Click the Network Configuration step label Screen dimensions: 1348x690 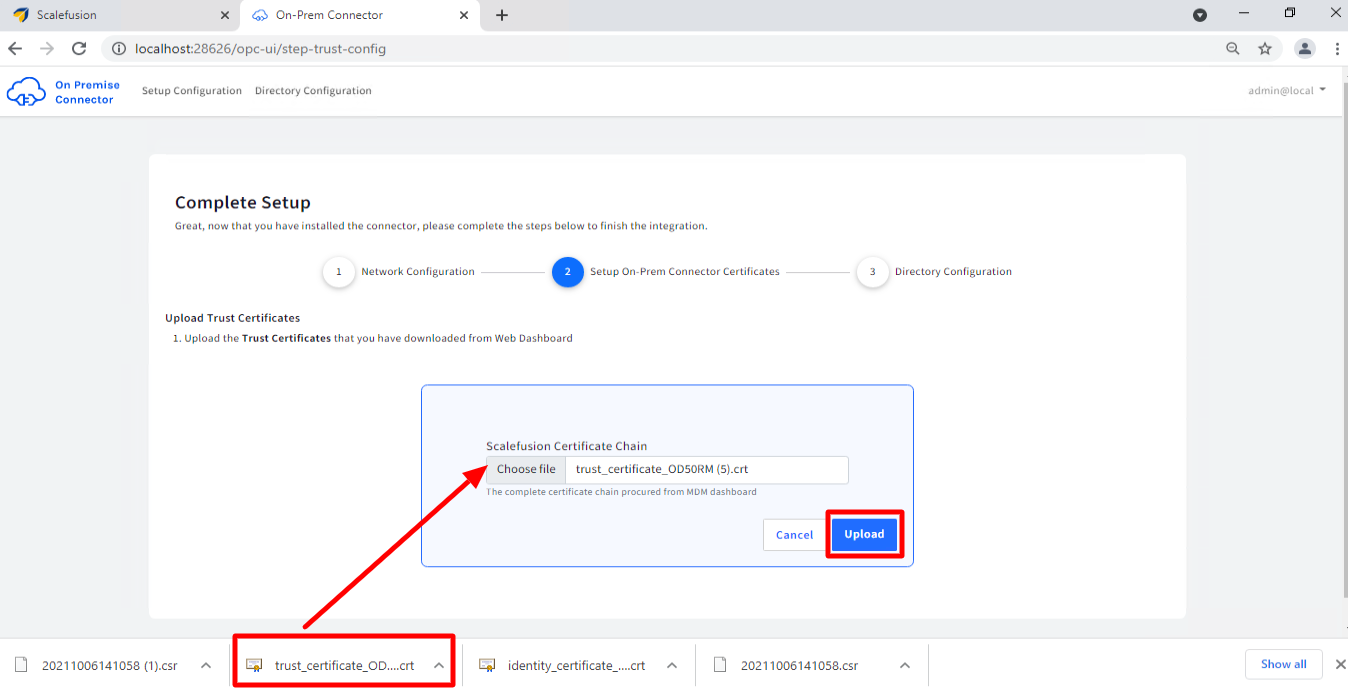pyautogui.click(x=418, y=272)
